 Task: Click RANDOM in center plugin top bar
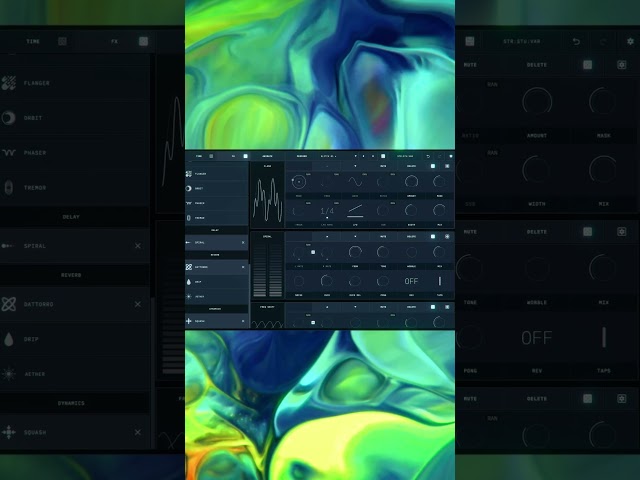(302, 156)
